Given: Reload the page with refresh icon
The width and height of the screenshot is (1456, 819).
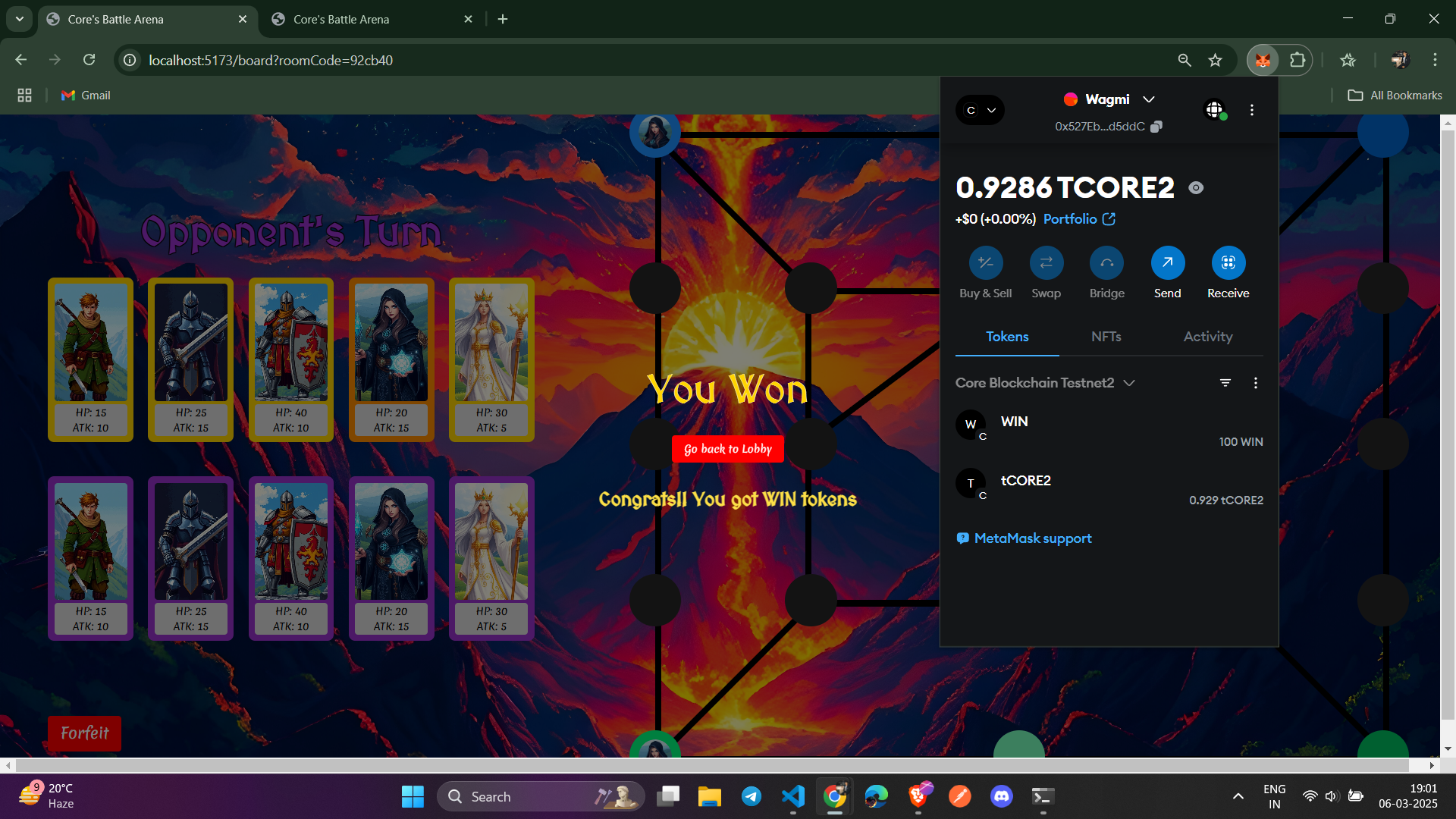Looking at the screenshot, I should tap(89, 60).
